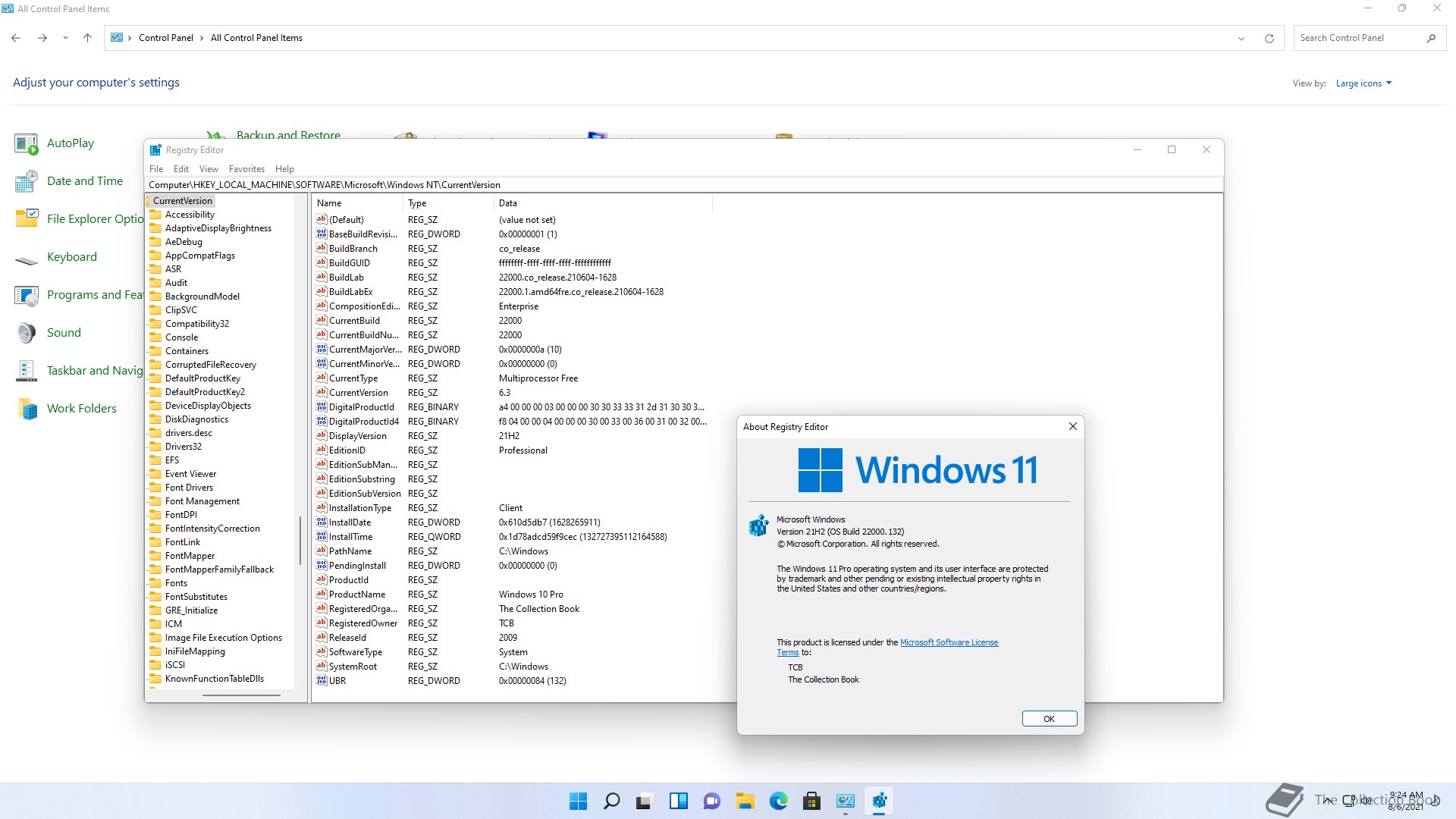Image resolution: width=1456 pixels, height=819 pixels.
Task: Select the EditionID registry value
Action: (x=347, y=450)
